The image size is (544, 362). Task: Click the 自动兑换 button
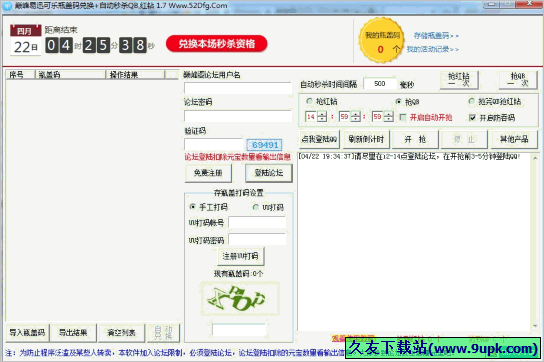163,332
